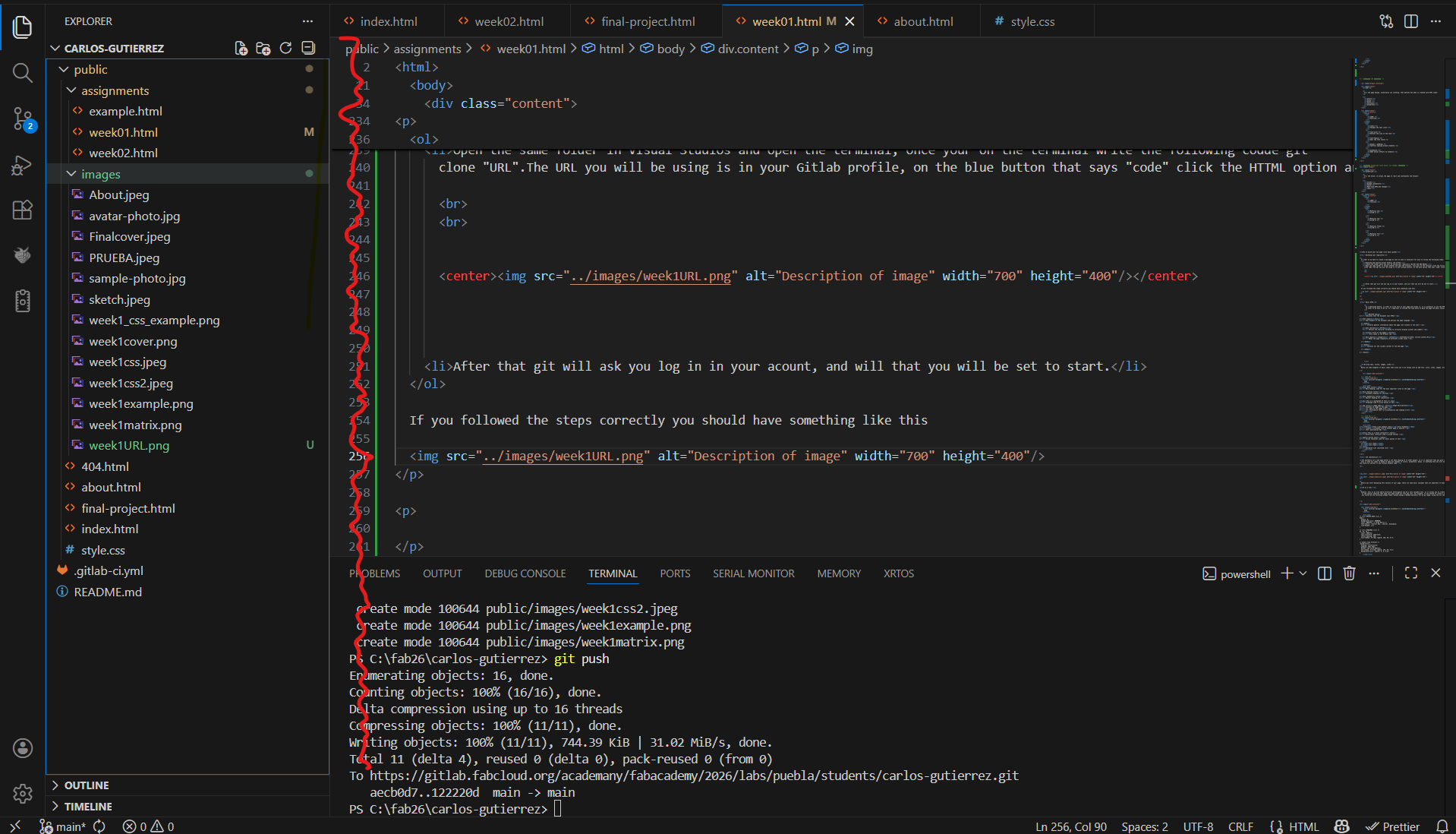Open terminal panel more actions menu
Screen dimensions: 1456x834
pyautogui.click(x=1374, y=573)
